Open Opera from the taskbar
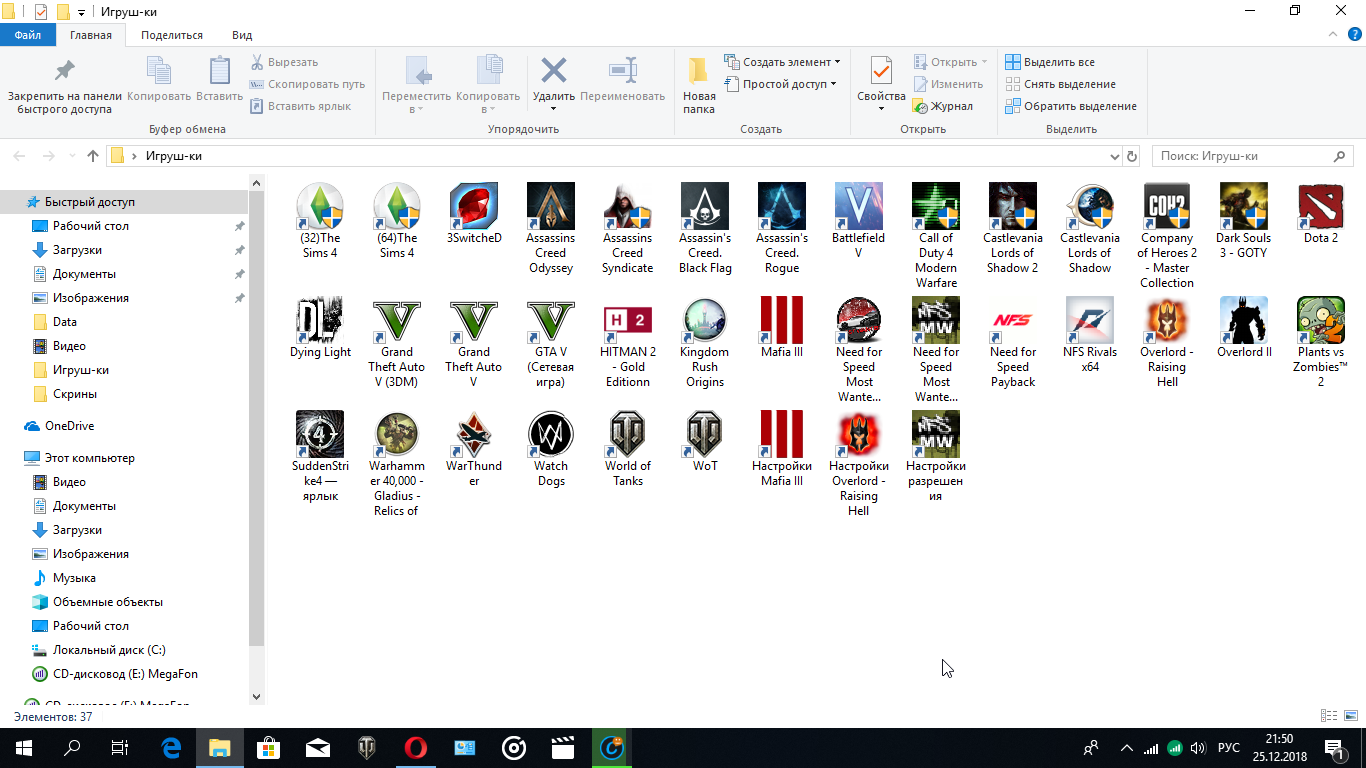 coord(416,747)
